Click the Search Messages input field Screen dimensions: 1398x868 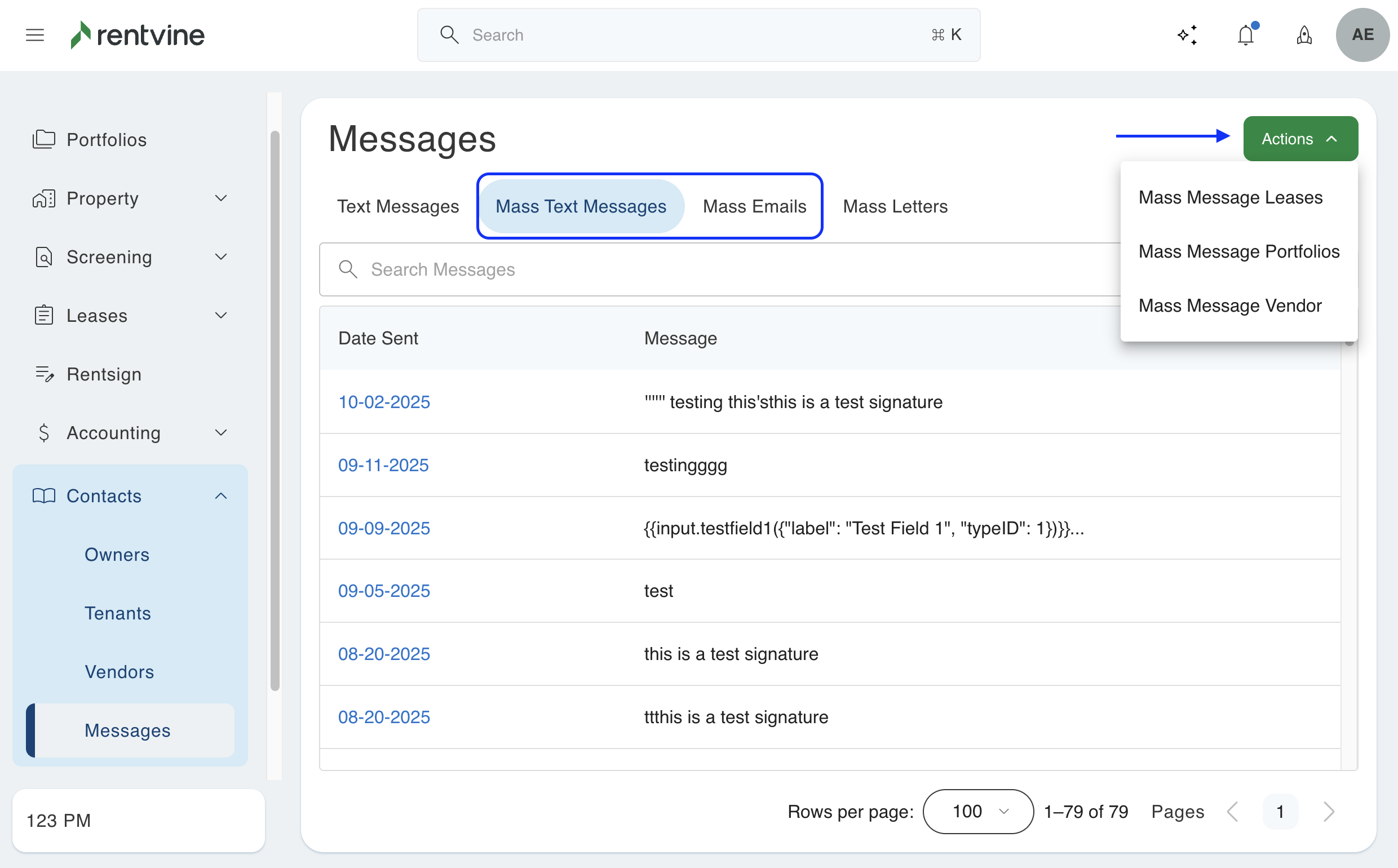[x=718, y=269]
